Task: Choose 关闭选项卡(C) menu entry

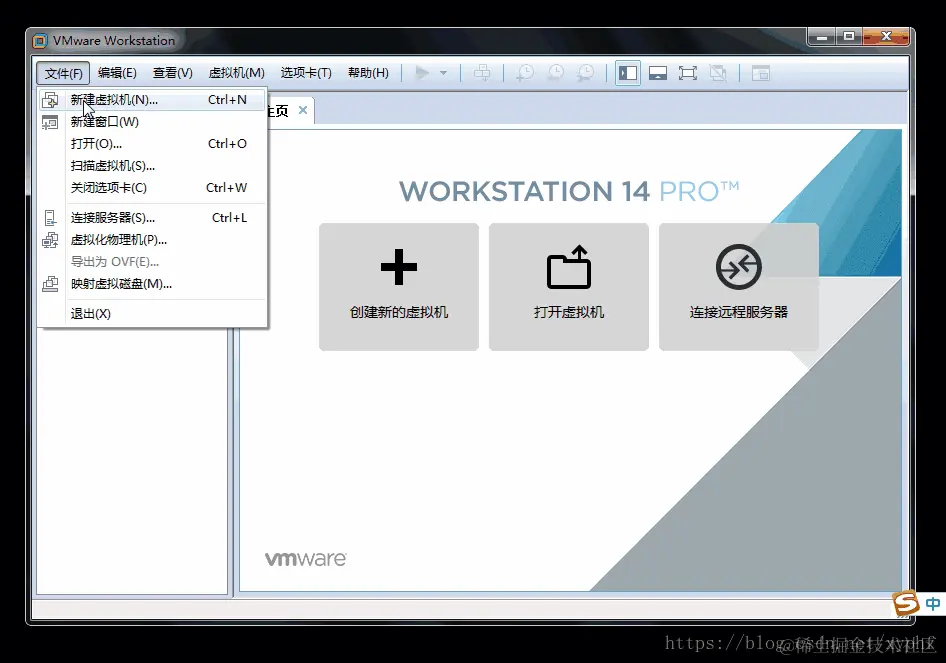Action: [152, 188]
